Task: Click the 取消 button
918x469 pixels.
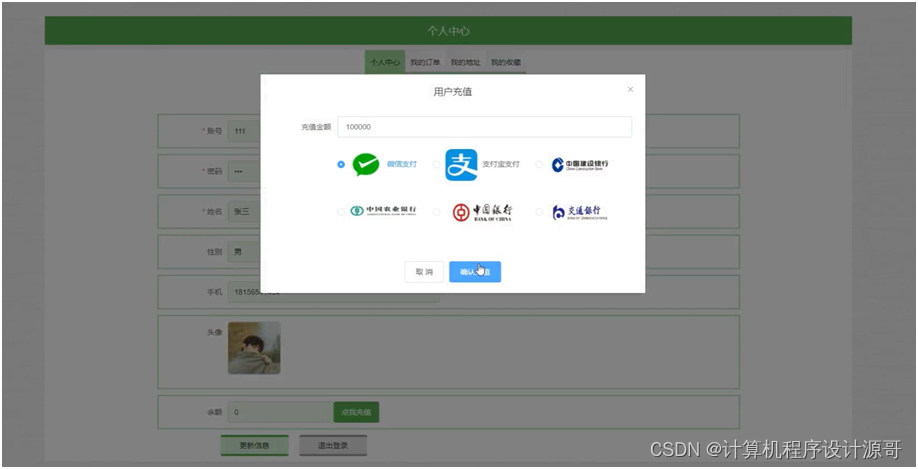Action: pyautogui.click(x=424, y=272)
